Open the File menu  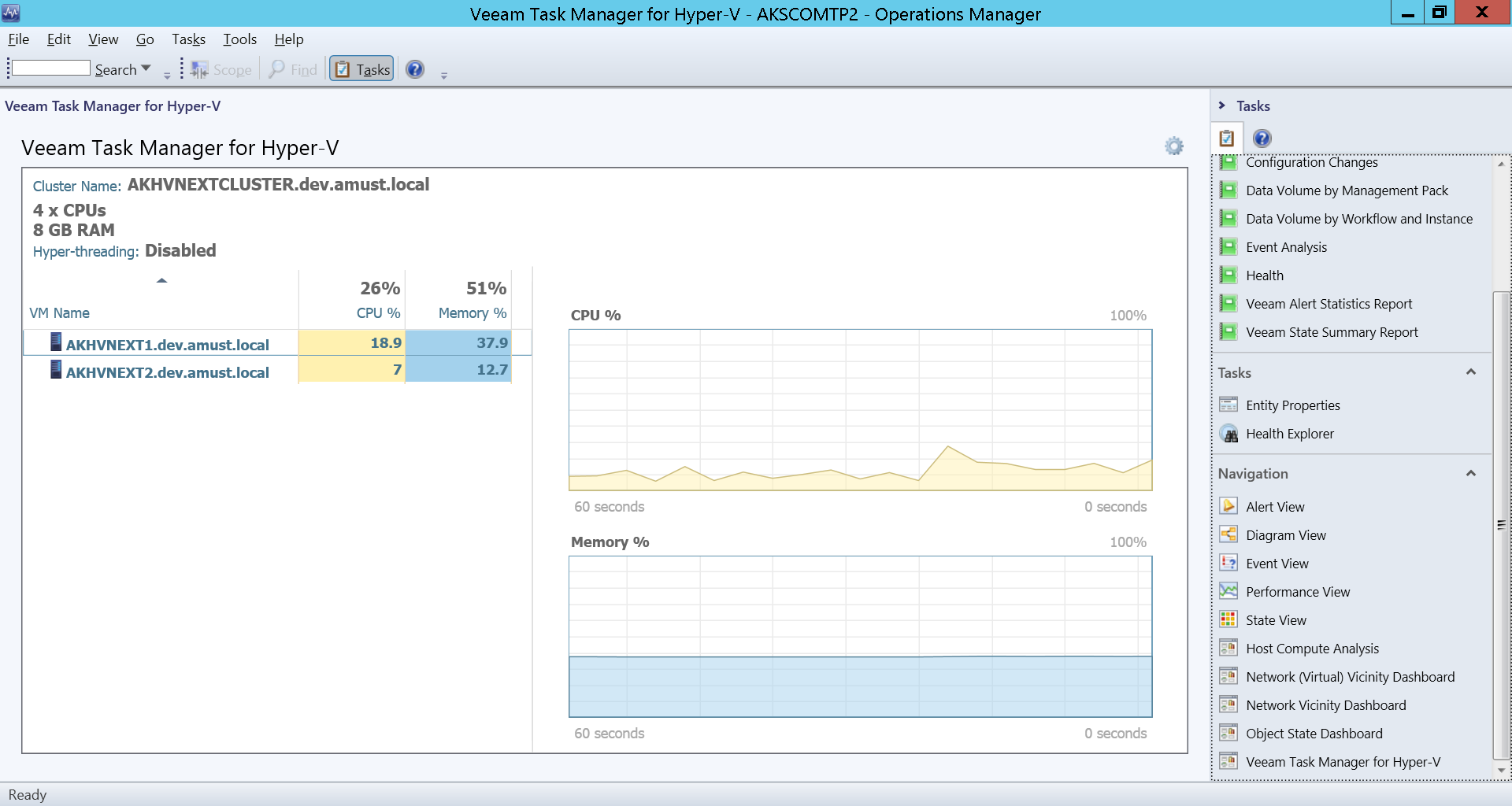pos(19,39)
